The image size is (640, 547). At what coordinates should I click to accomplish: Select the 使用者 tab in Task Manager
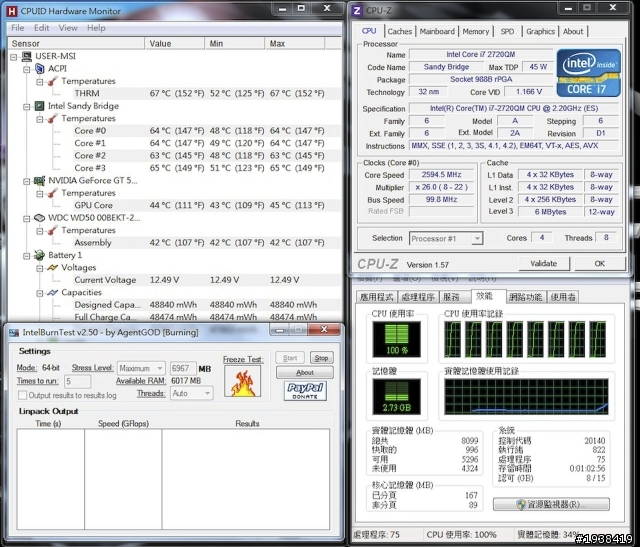point(562,297)
